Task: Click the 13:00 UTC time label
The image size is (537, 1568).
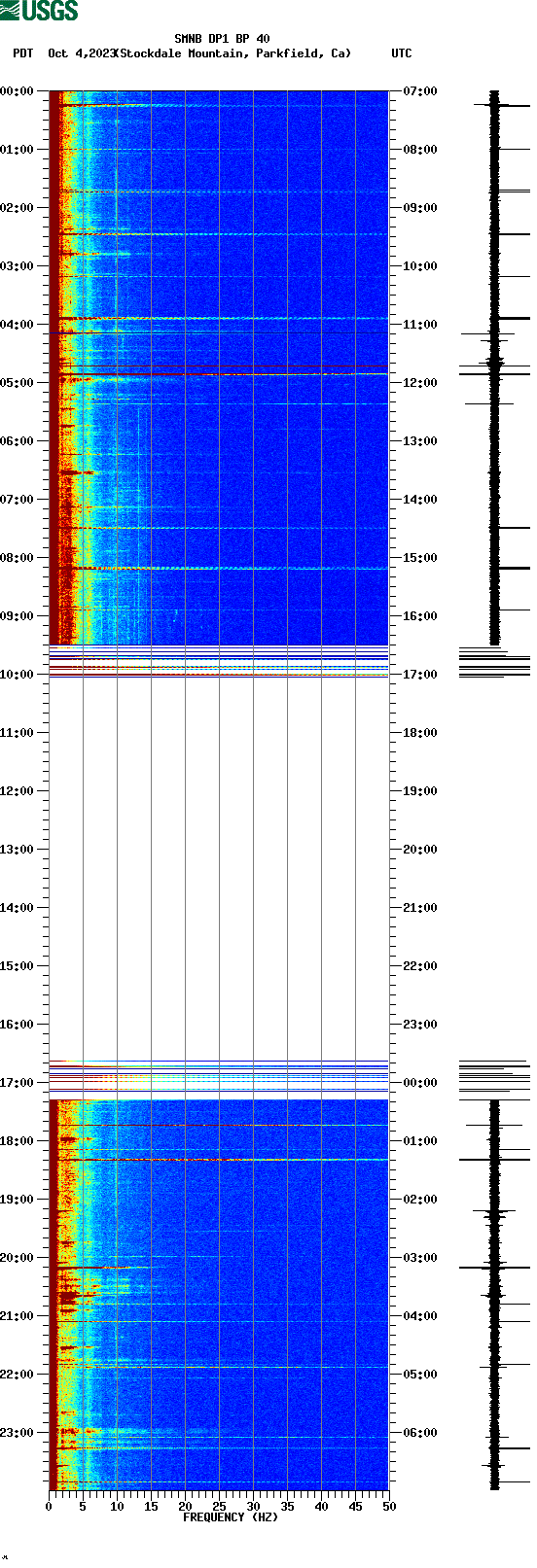Action: point(420,441)
